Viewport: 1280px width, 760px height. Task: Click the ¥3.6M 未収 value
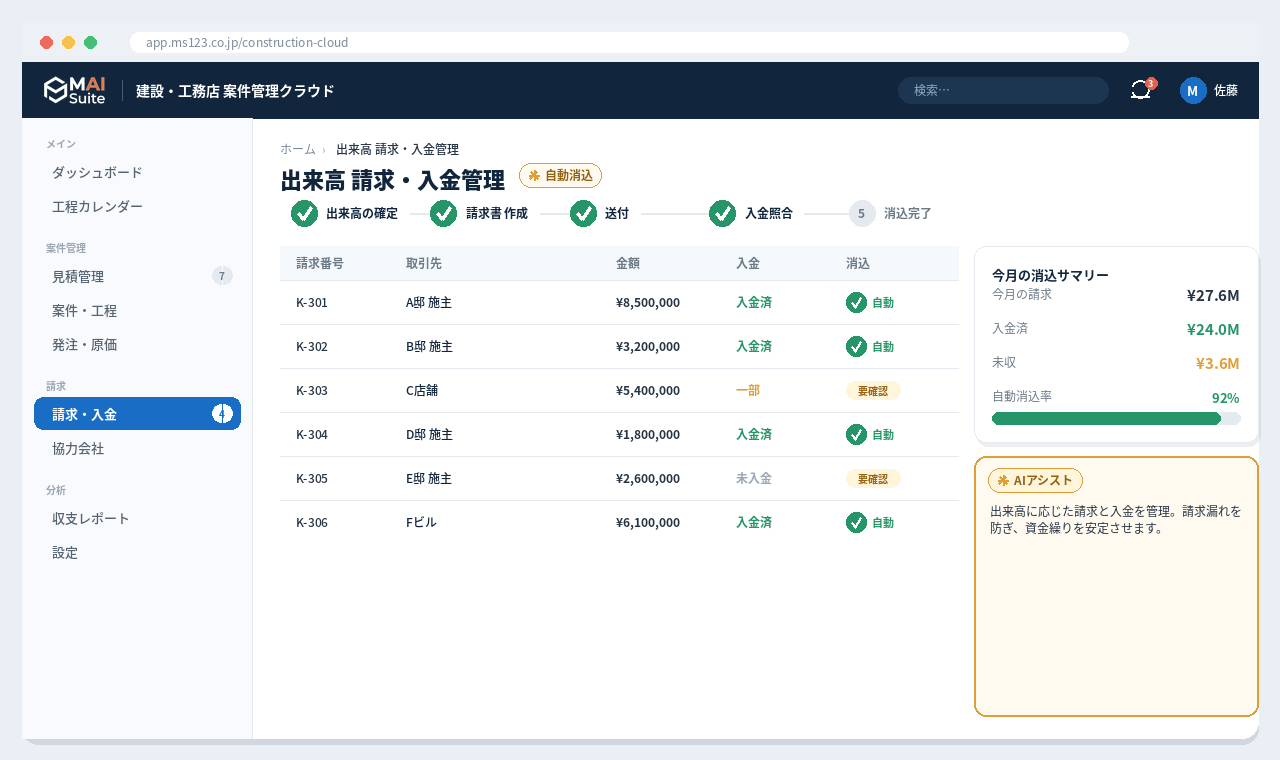tap(1218, 363)
